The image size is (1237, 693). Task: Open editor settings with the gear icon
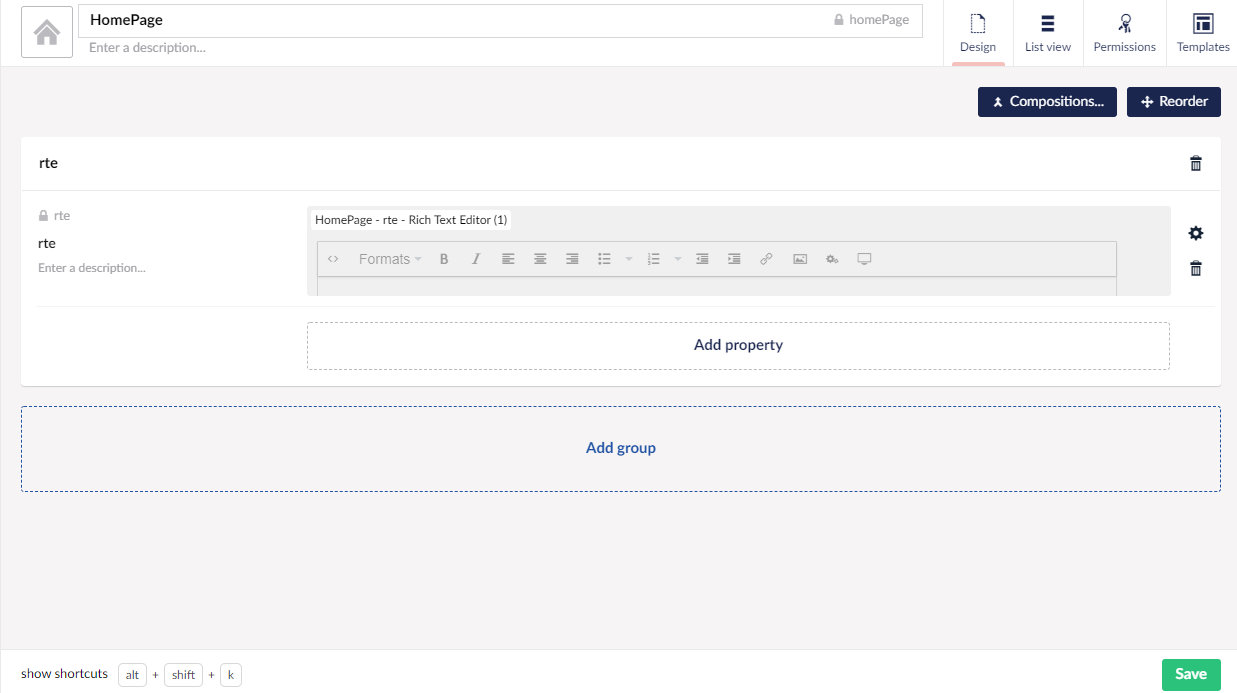click(1195, 233)
